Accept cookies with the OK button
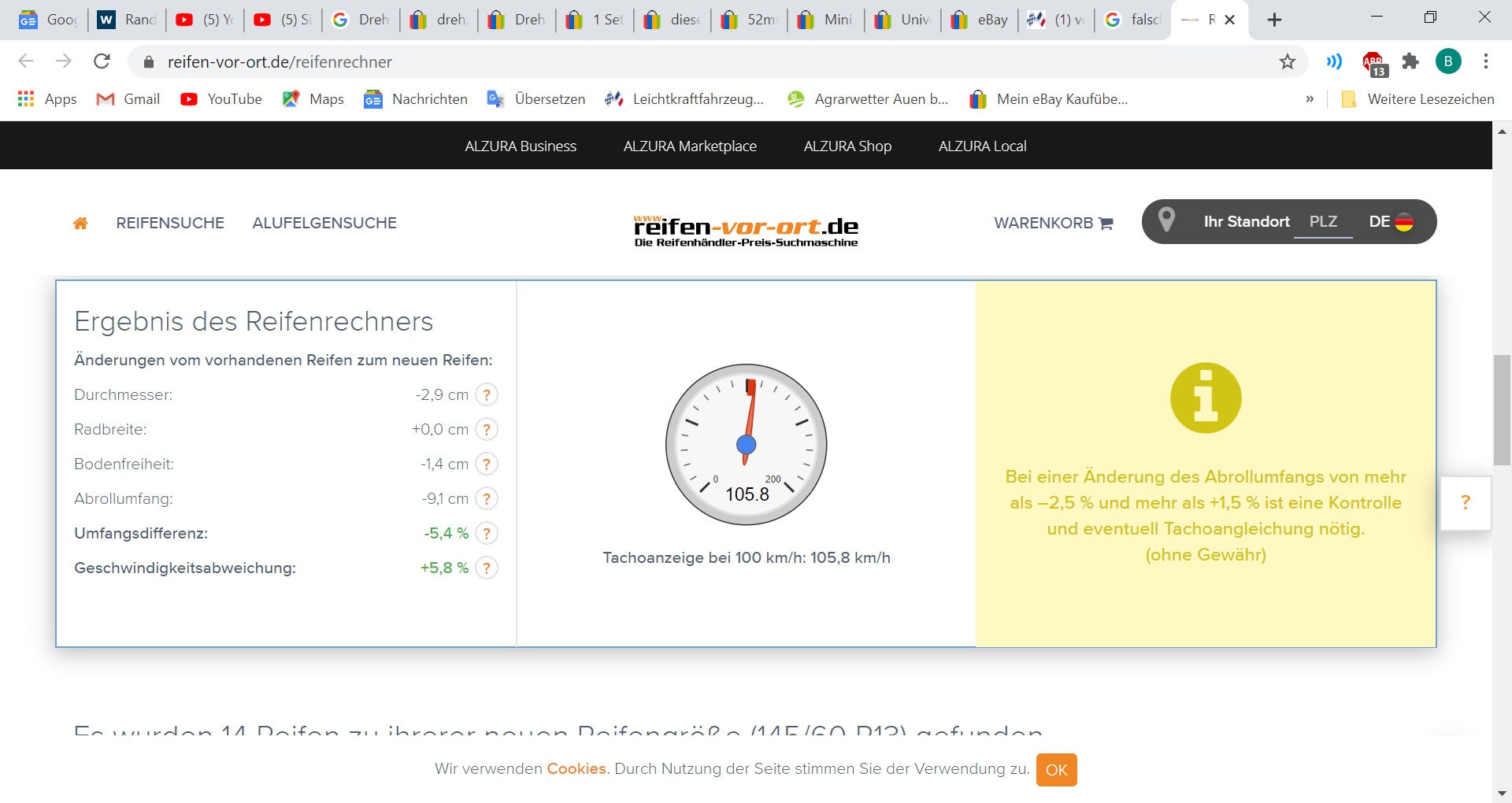 click(x=1056, y=770)
